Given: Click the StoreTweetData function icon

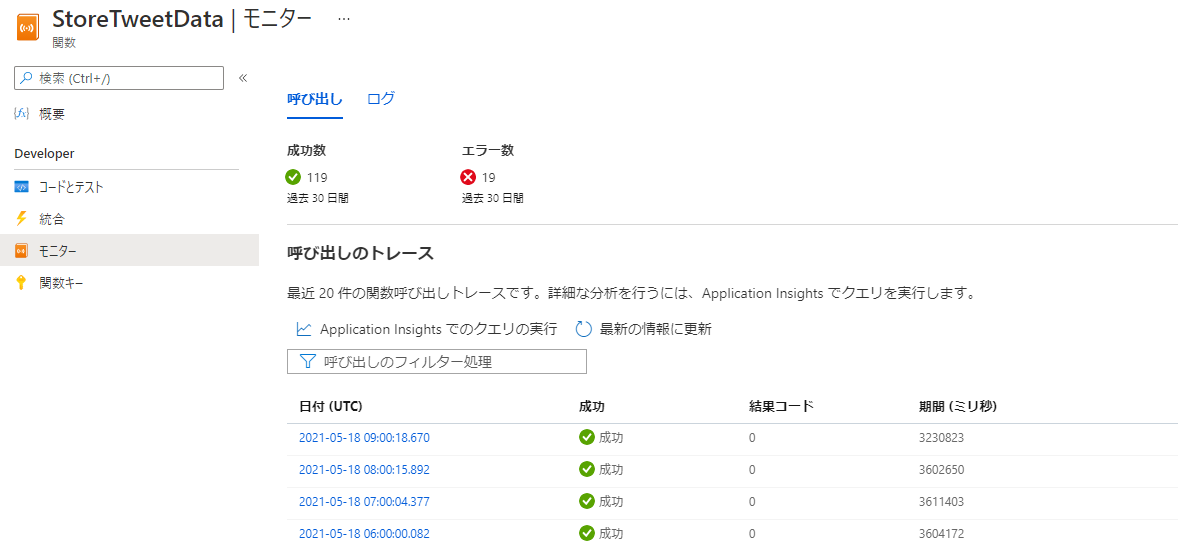Looking at the screenshot, I should tap(29, 29).
